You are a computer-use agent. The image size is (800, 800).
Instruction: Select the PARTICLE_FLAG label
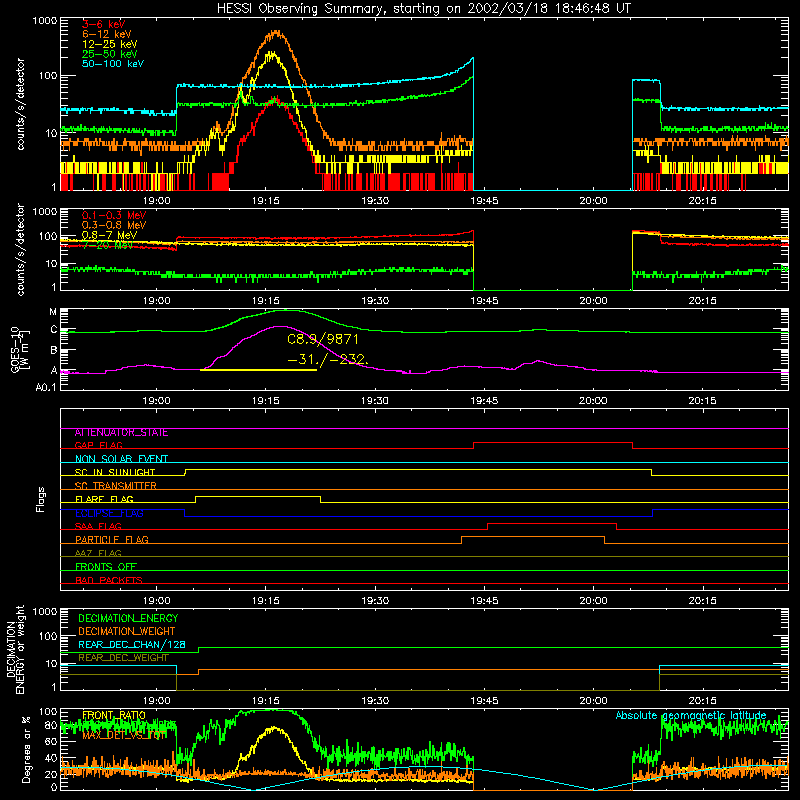[112, 539]
